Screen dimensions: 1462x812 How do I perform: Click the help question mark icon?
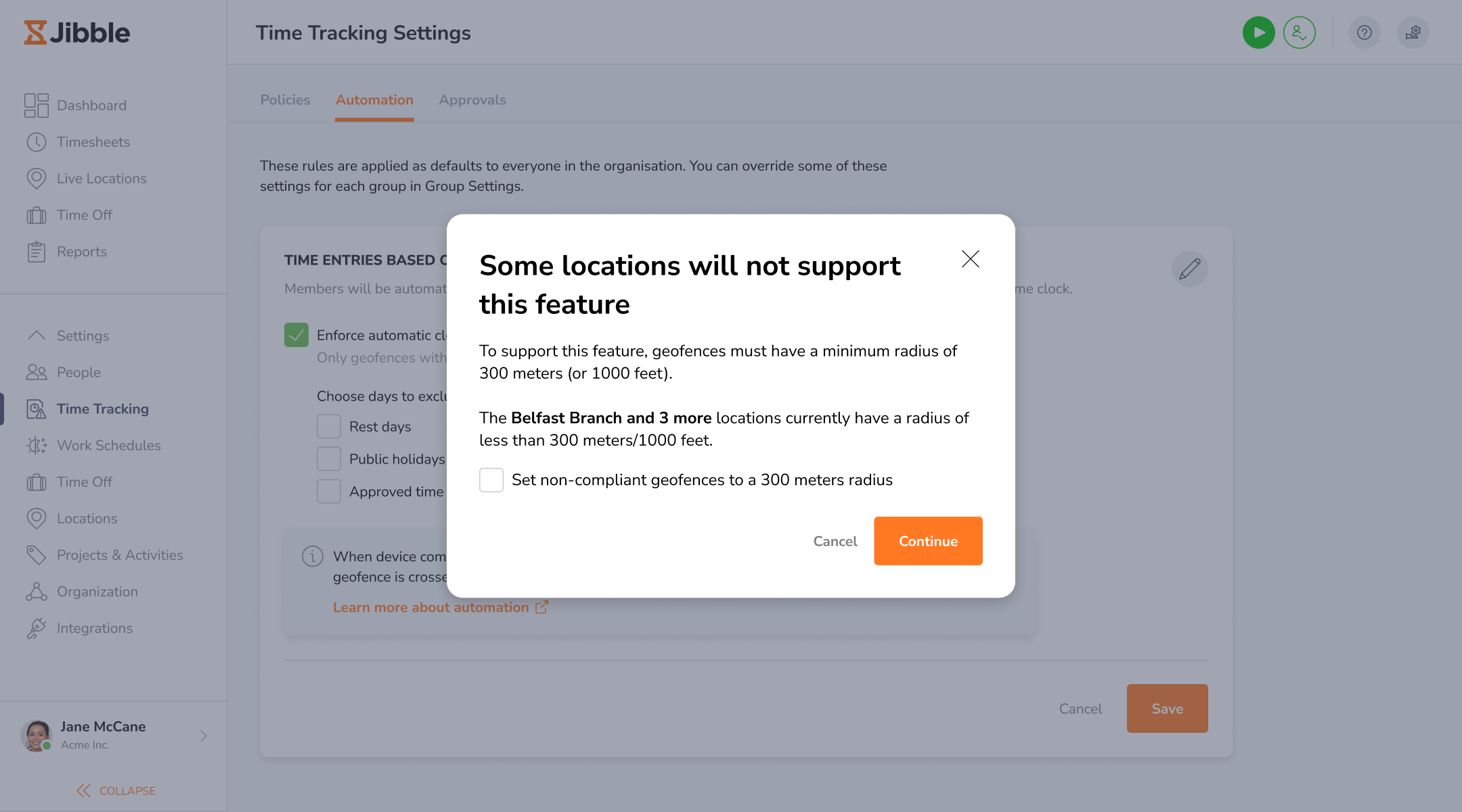click(x=1365, y=32)
